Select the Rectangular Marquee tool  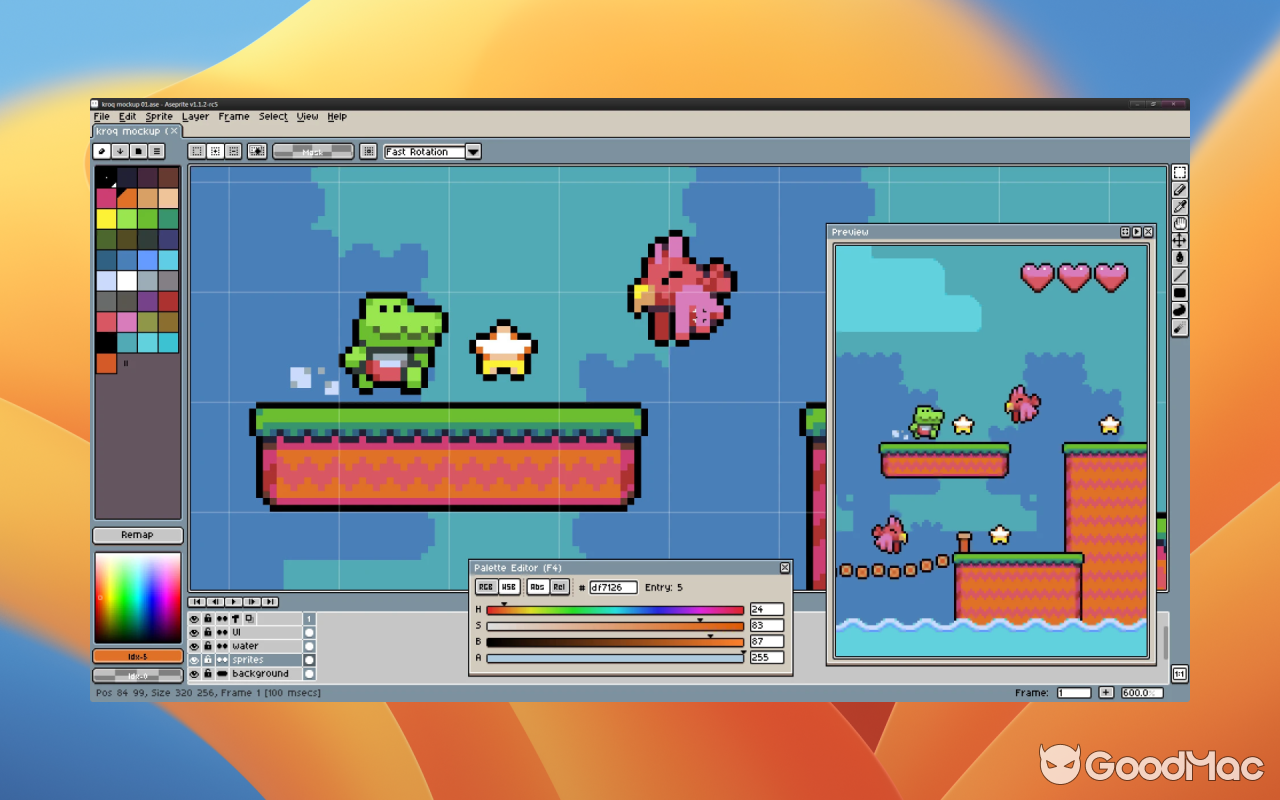(1179, 173)
